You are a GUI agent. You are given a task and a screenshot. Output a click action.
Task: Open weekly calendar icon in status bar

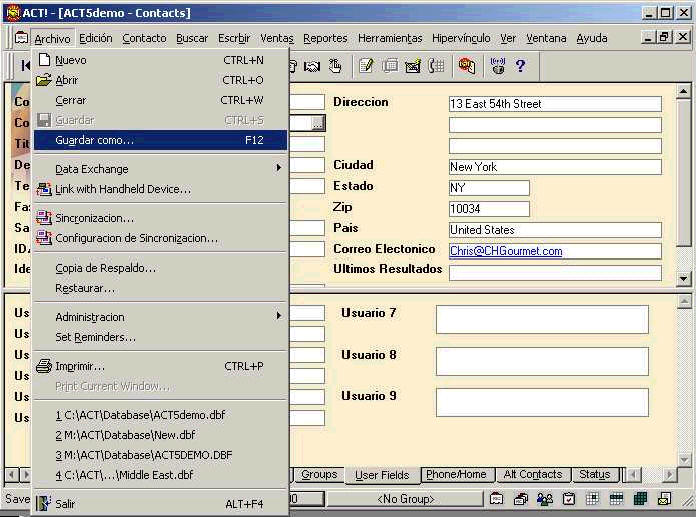point(617,499)
